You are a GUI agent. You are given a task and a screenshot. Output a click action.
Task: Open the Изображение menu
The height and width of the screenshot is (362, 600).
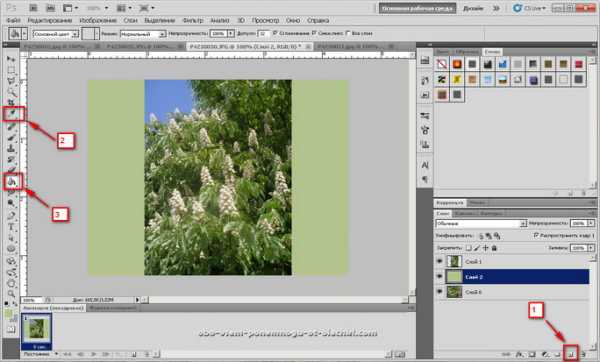tap(98, 20)
